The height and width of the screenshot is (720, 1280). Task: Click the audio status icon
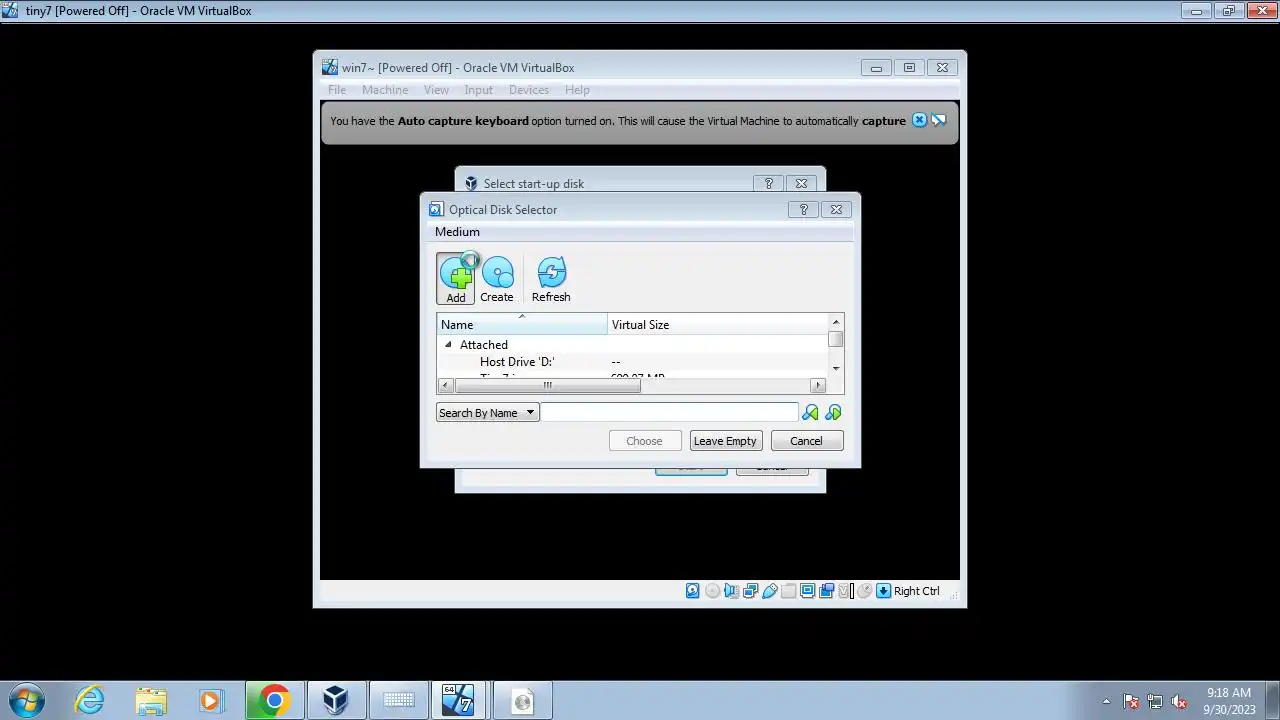(731, 591)
